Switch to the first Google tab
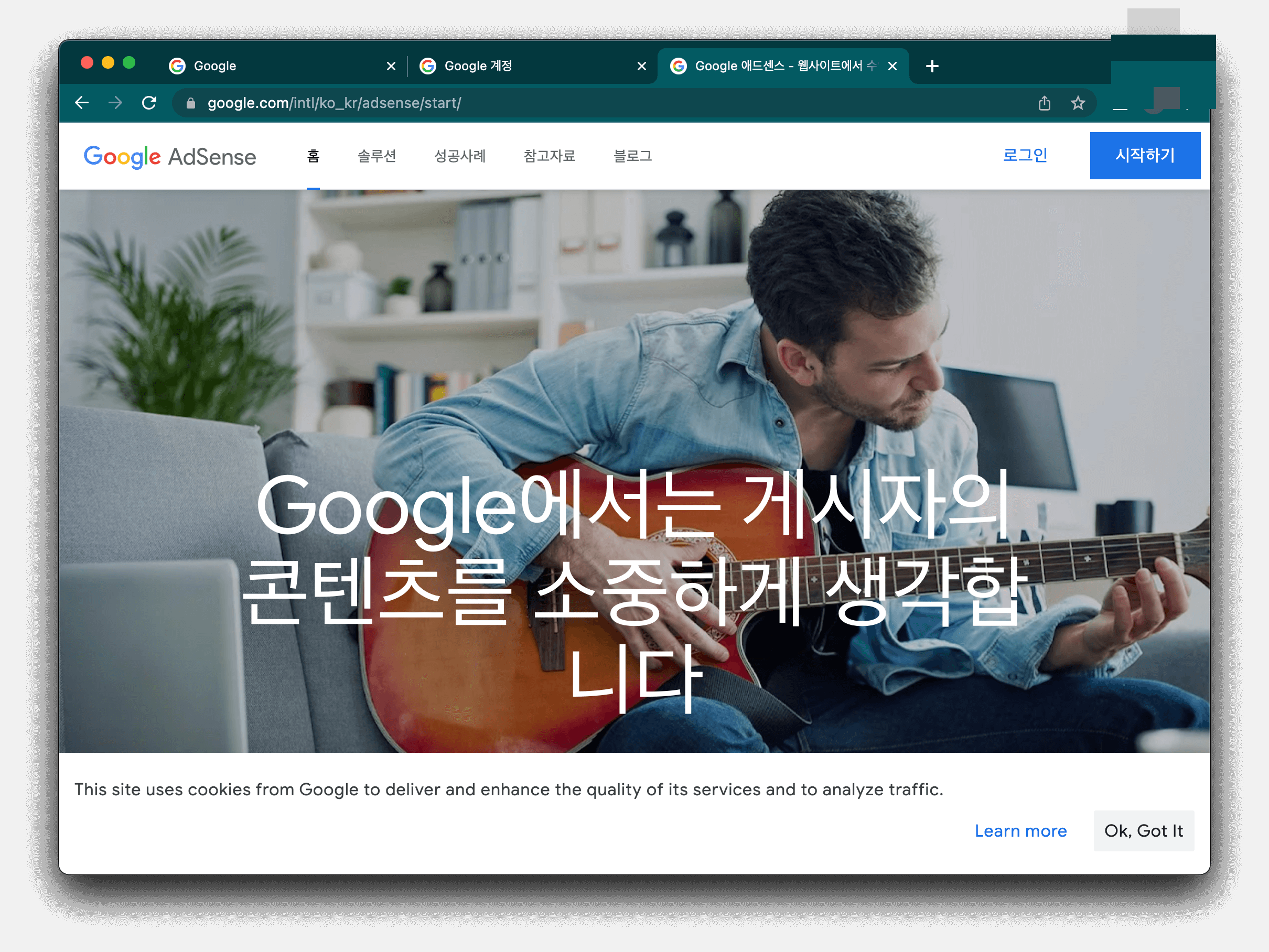 (270, 66)
